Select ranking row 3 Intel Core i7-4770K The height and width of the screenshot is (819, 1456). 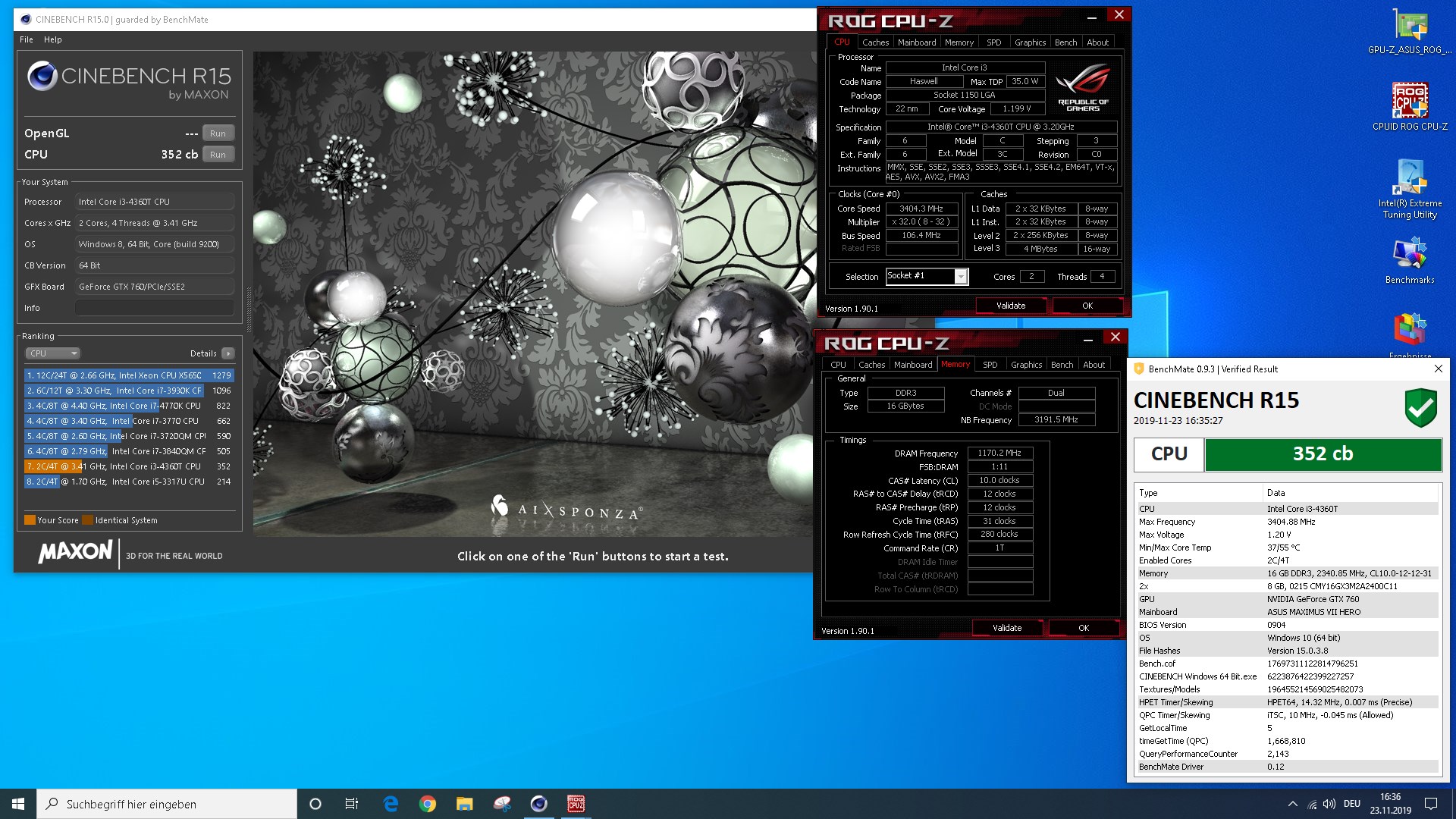[x=129, y=406]
